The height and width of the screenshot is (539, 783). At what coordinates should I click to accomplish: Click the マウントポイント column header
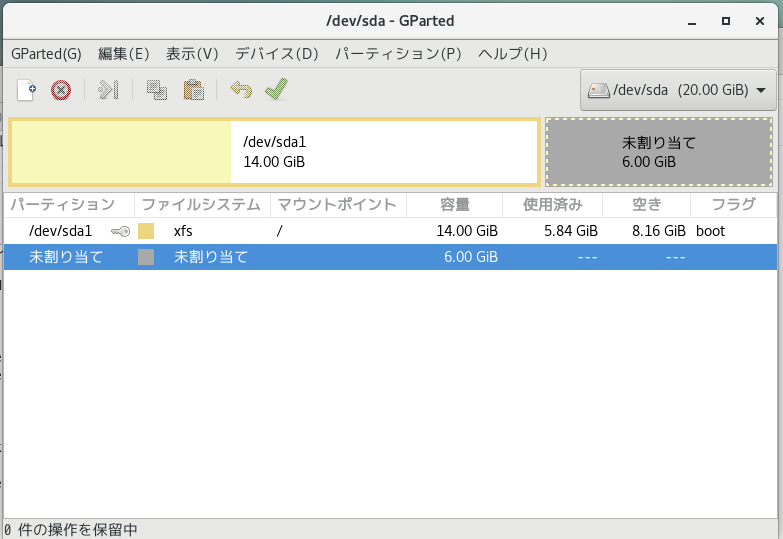338,204
